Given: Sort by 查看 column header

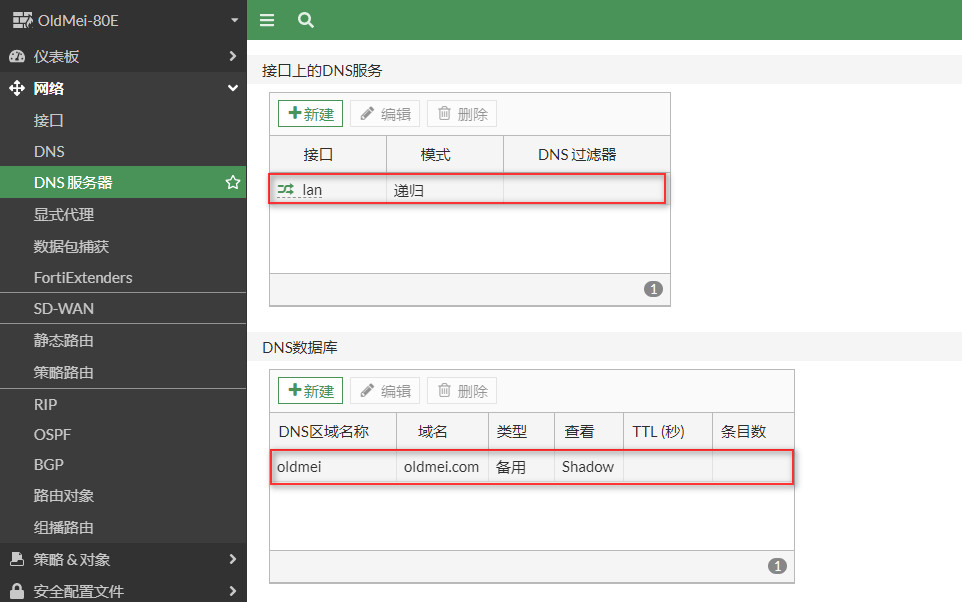Looking at the screenshot, I should tap(589, 431).
